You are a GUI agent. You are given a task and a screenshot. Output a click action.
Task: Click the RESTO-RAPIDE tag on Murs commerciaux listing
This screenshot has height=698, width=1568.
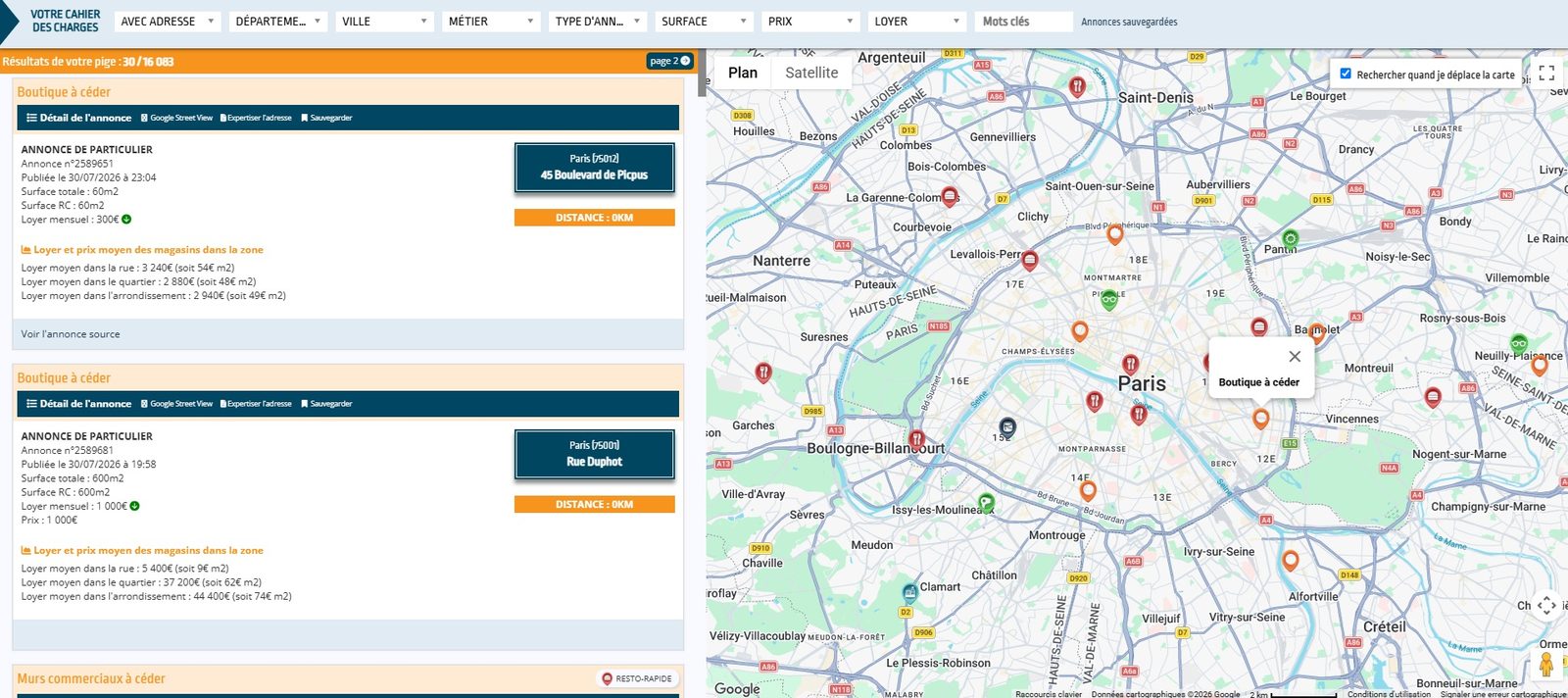click(x=637, y=678)
